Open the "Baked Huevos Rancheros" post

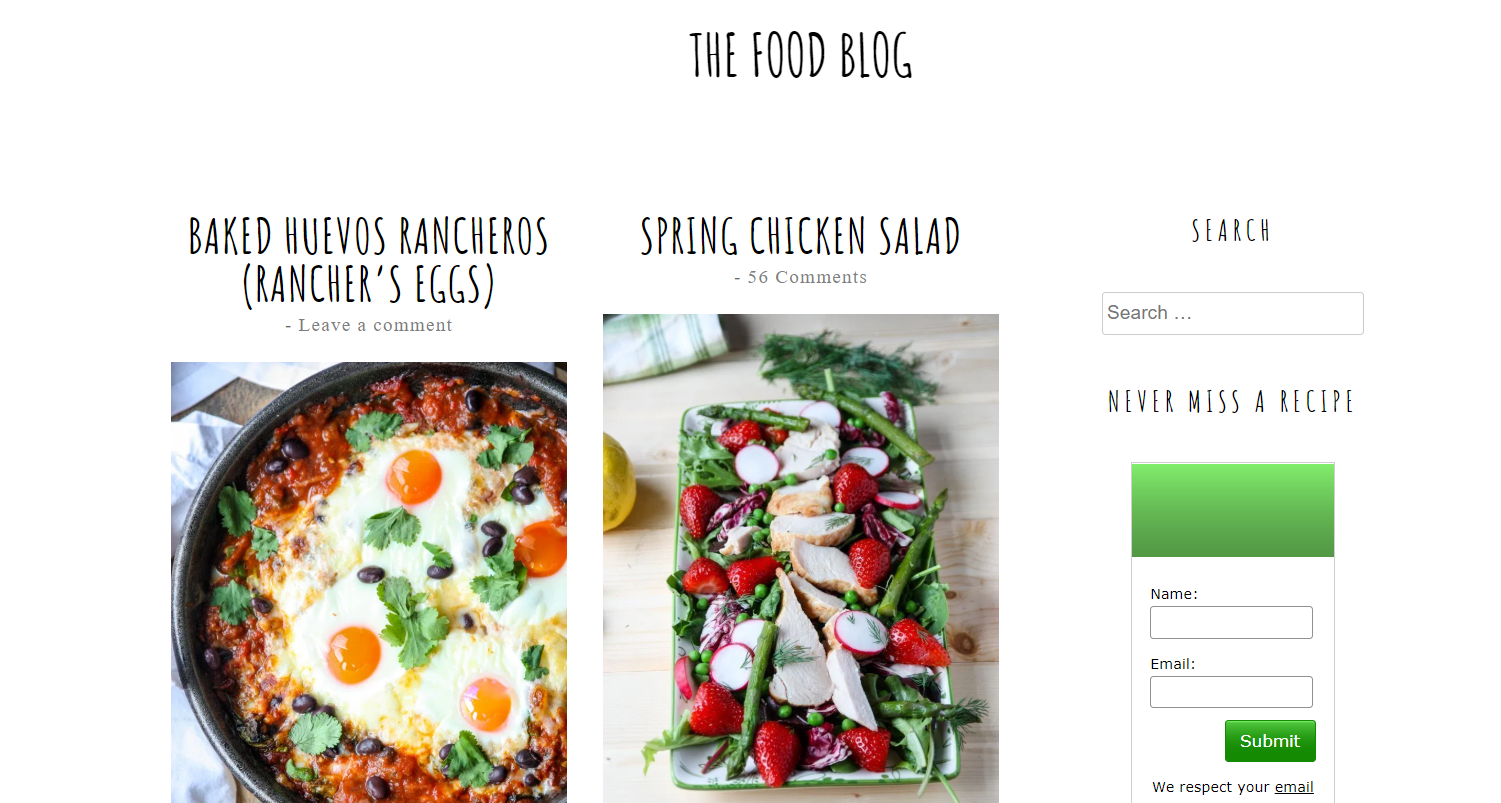click(x=368, y=260)
